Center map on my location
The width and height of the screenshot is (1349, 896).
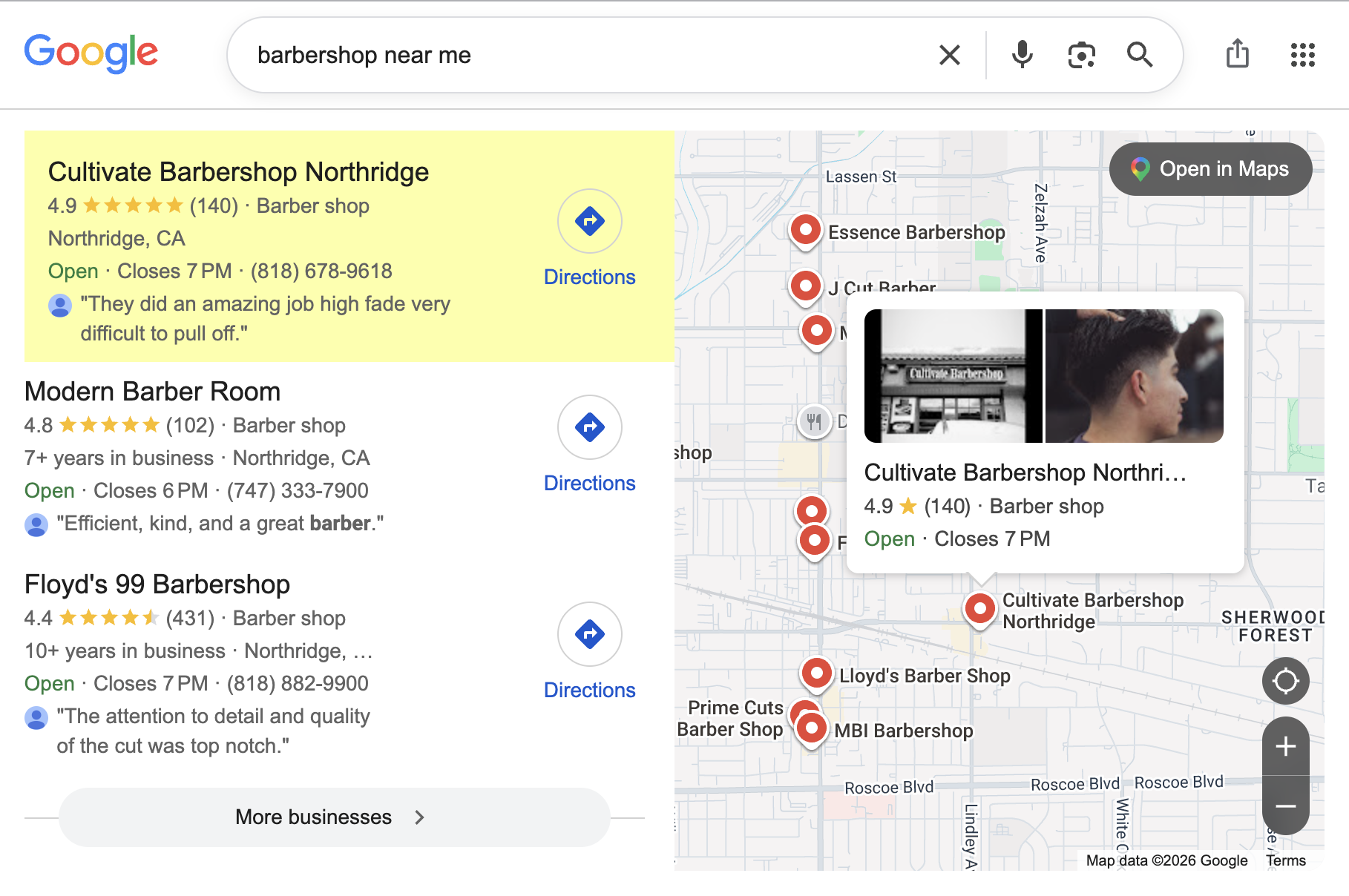1285,681
